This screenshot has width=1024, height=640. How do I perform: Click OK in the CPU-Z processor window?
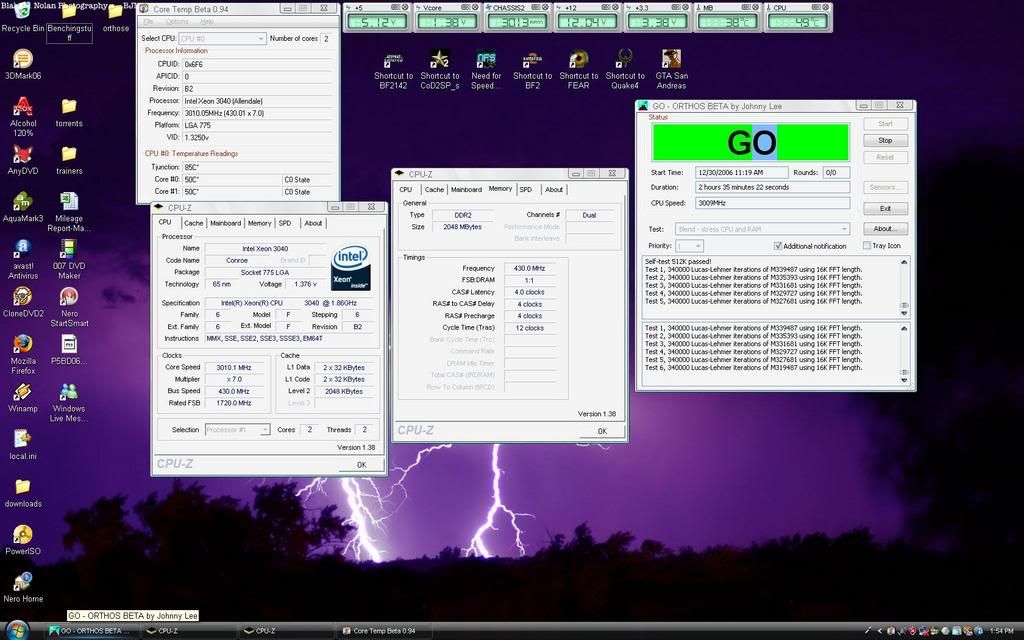(x=361, y=464)
